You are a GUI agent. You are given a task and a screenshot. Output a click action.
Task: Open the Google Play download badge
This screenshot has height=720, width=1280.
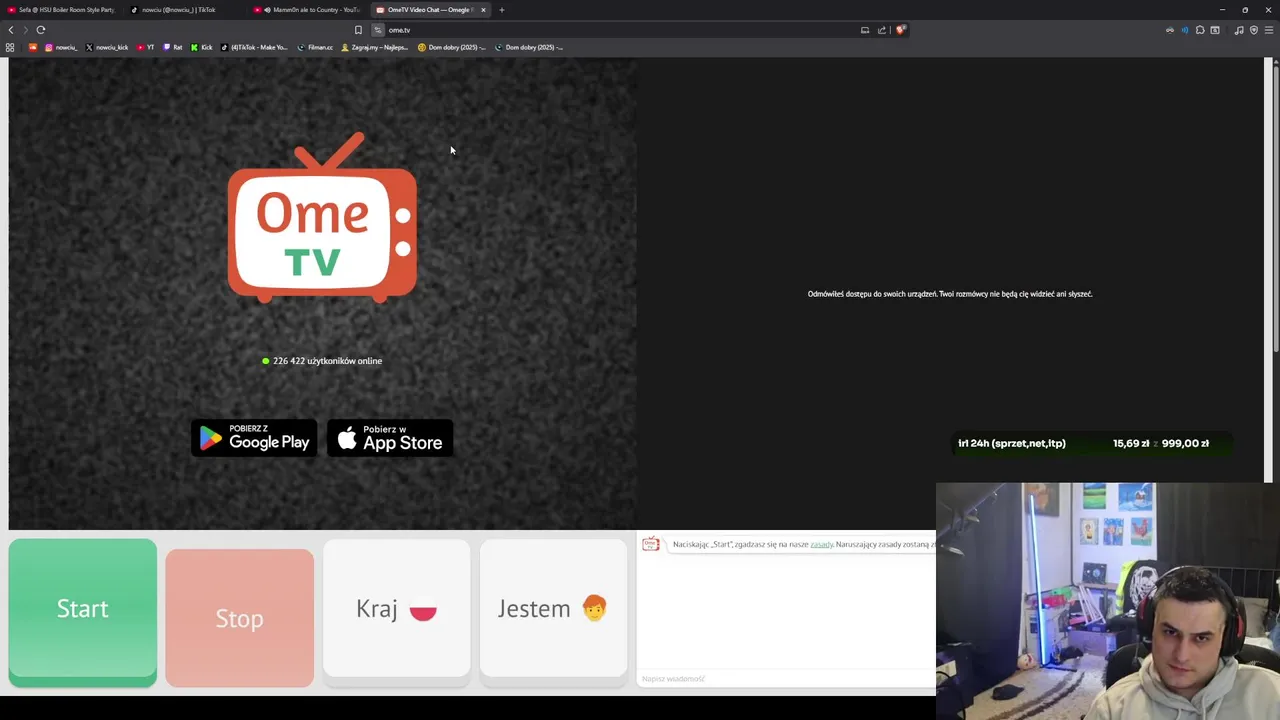[x=254, y=438]
